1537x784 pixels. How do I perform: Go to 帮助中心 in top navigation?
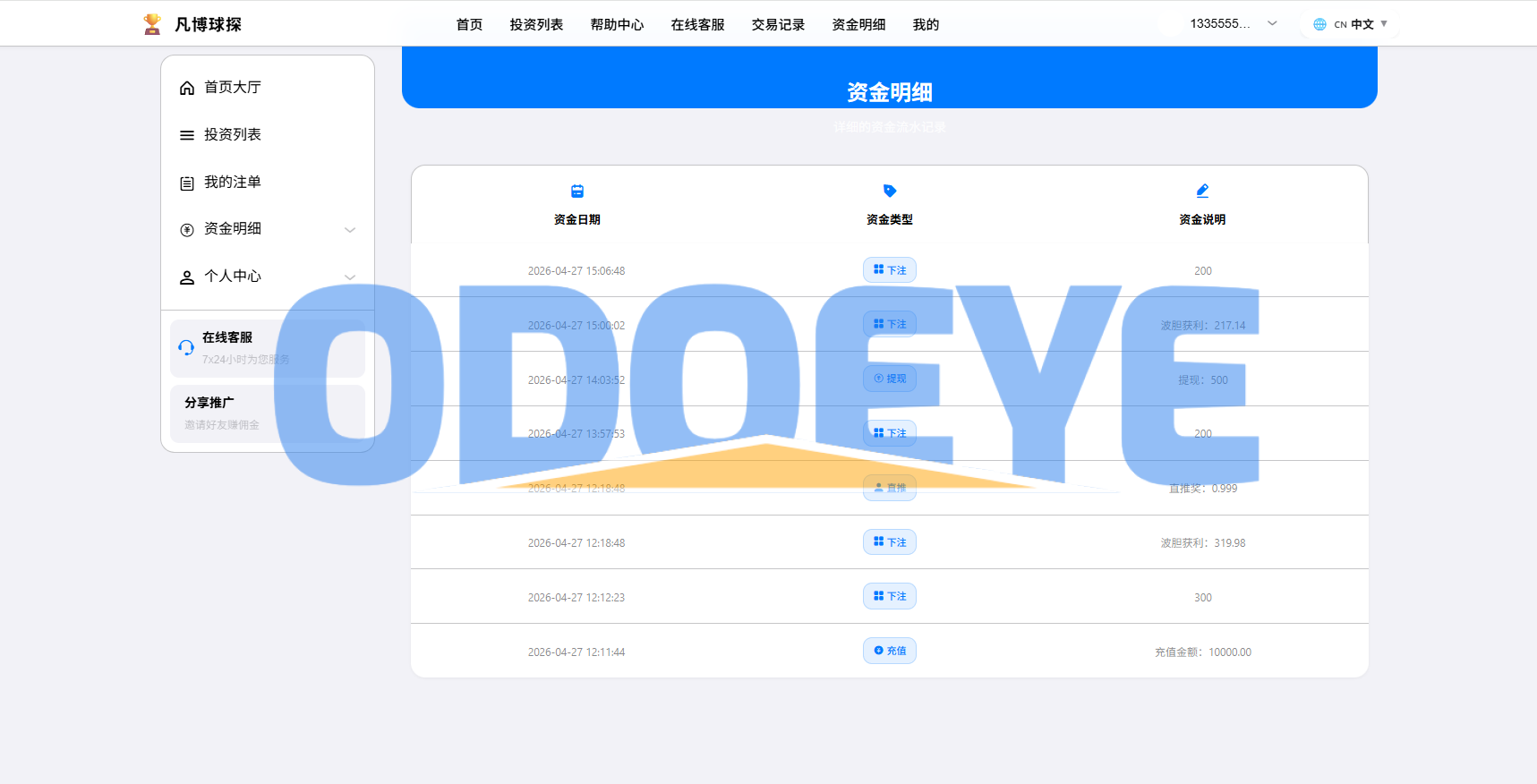pyautogui.click(x=617, y=24)
